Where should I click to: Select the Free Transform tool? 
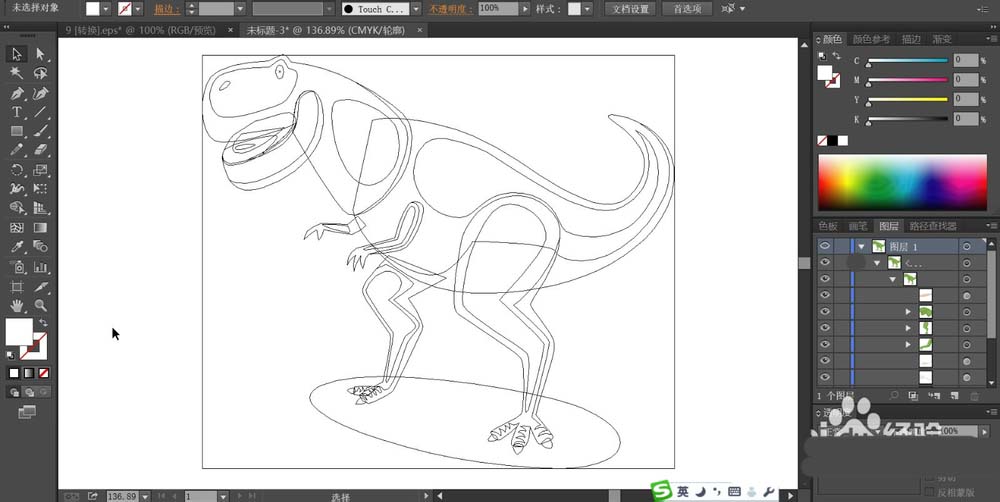coord(40,189)
